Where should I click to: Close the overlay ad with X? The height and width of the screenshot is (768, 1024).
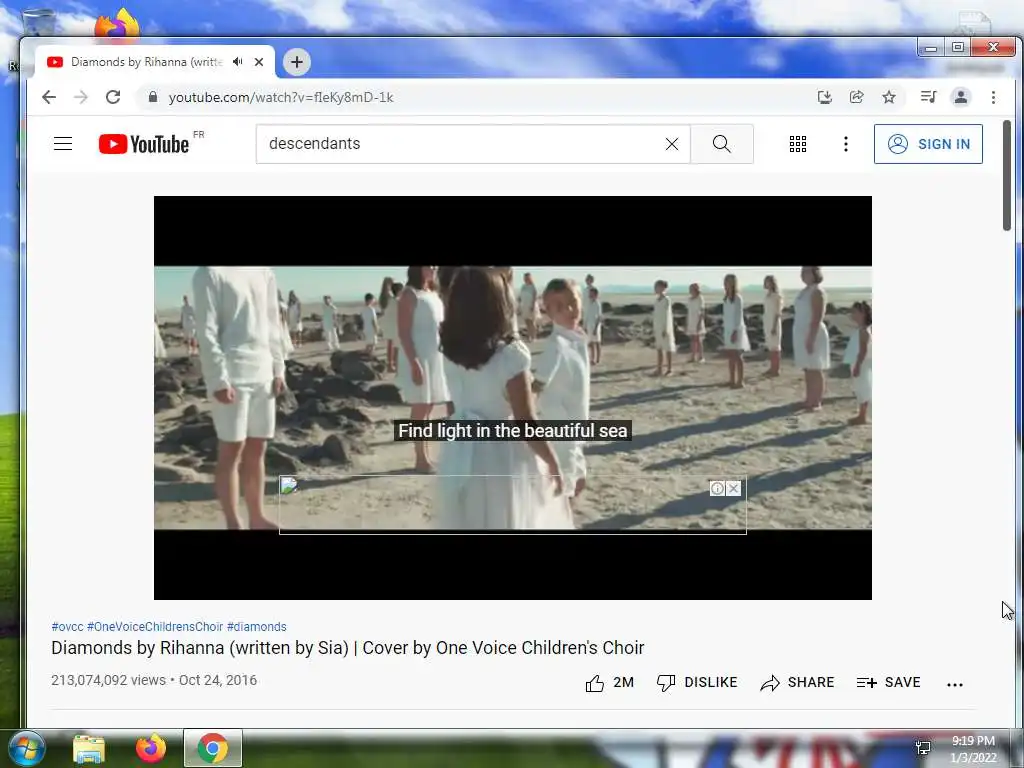[733, 488]
